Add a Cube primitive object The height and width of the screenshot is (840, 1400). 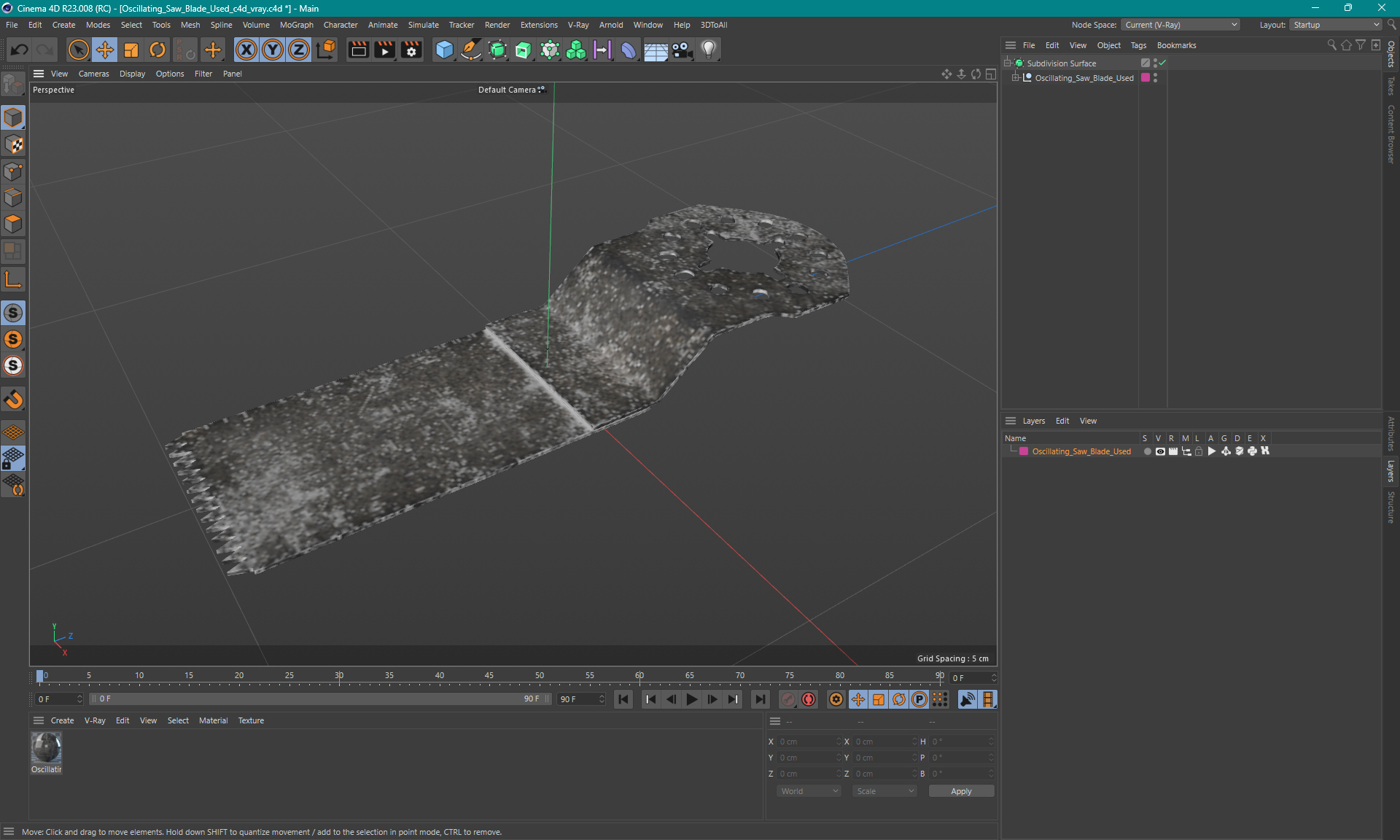(x=444, y=50)
